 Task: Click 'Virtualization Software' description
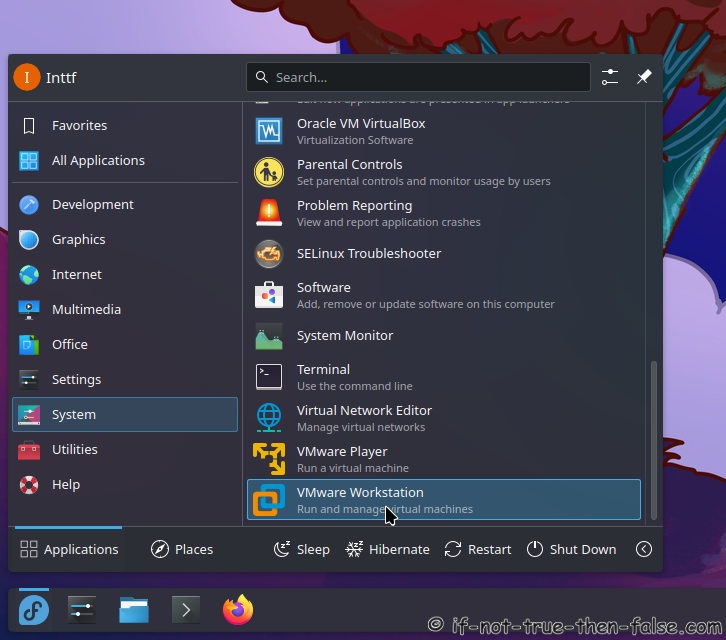point(355,140)
